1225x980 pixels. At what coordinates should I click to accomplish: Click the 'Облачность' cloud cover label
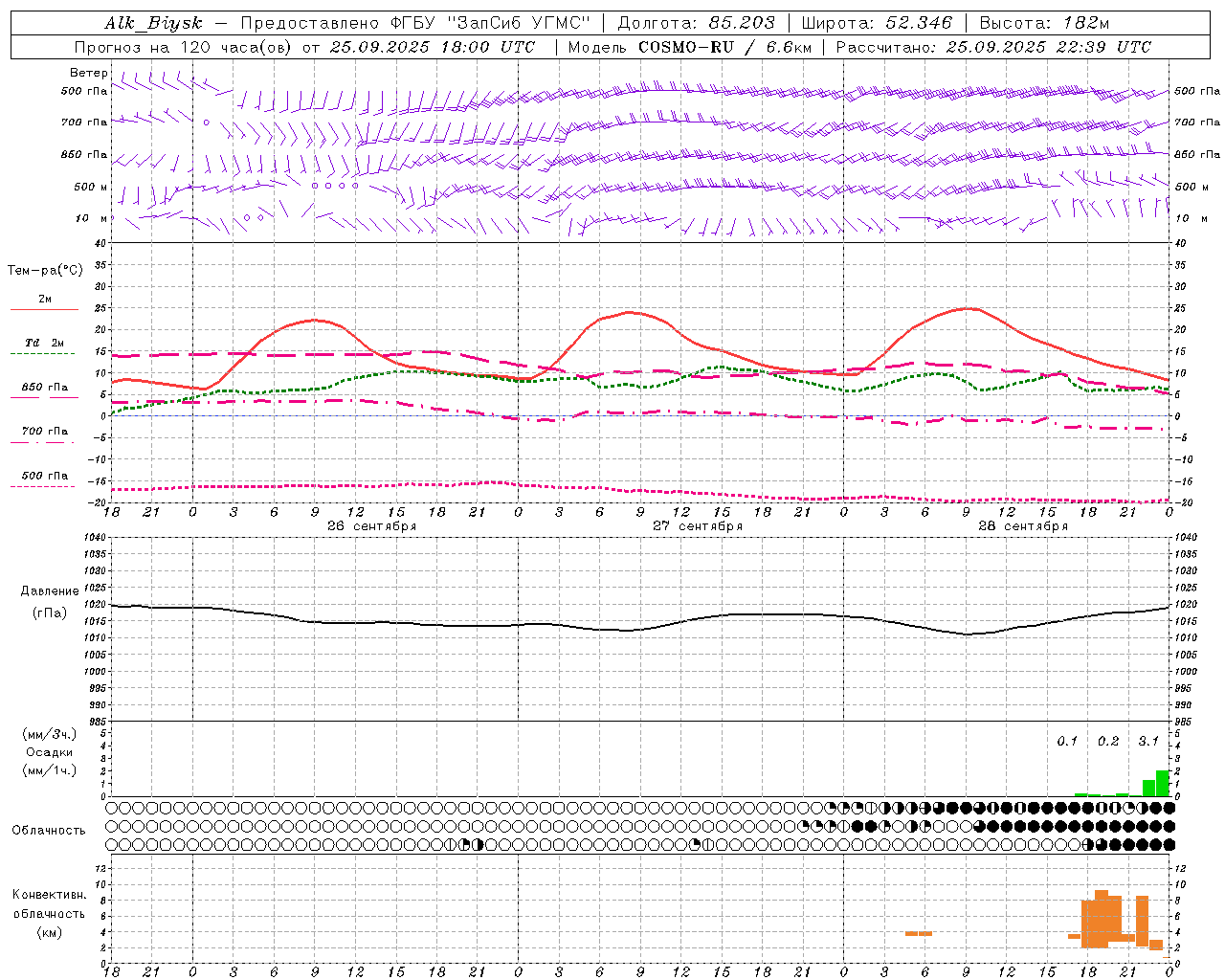[49, 830]
